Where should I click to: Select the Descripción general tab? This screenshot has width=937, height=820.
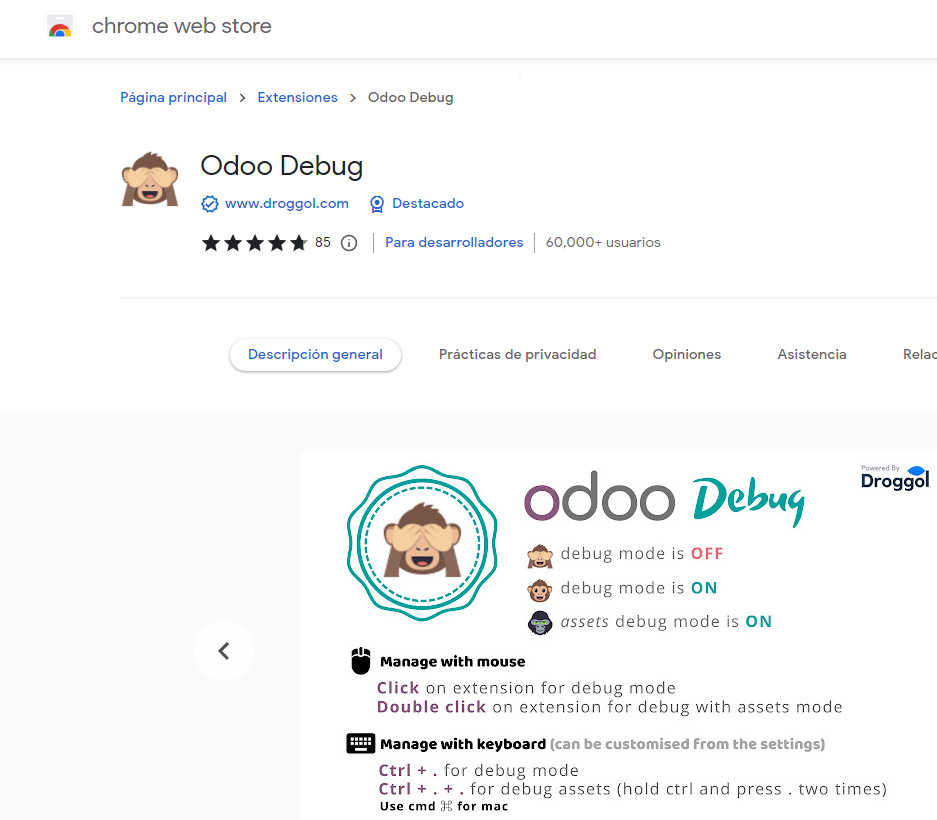(x=315, y=354)
